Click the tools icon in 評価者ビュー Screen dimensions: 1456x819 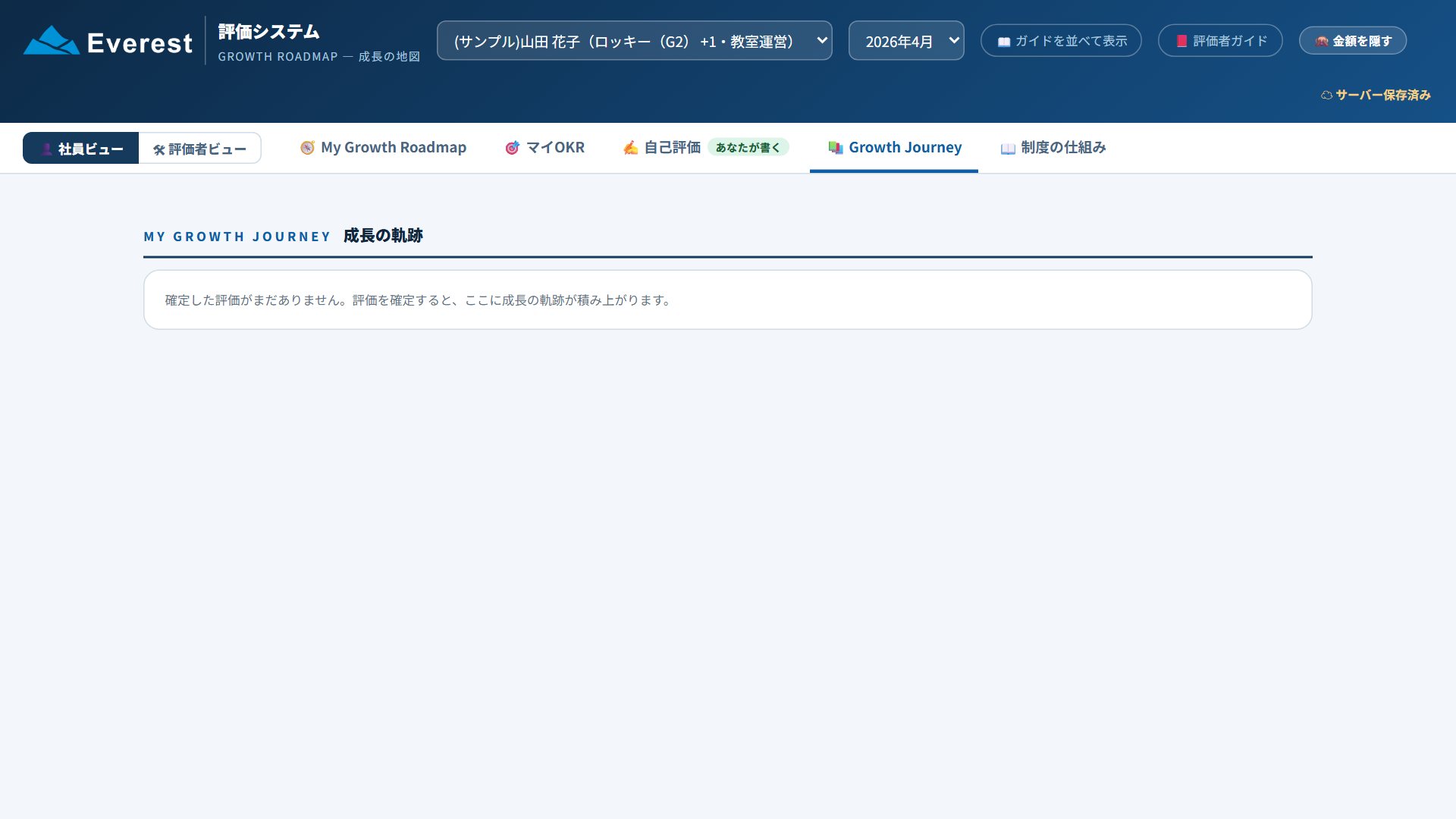pyautogui.click(x=159, y=150)
